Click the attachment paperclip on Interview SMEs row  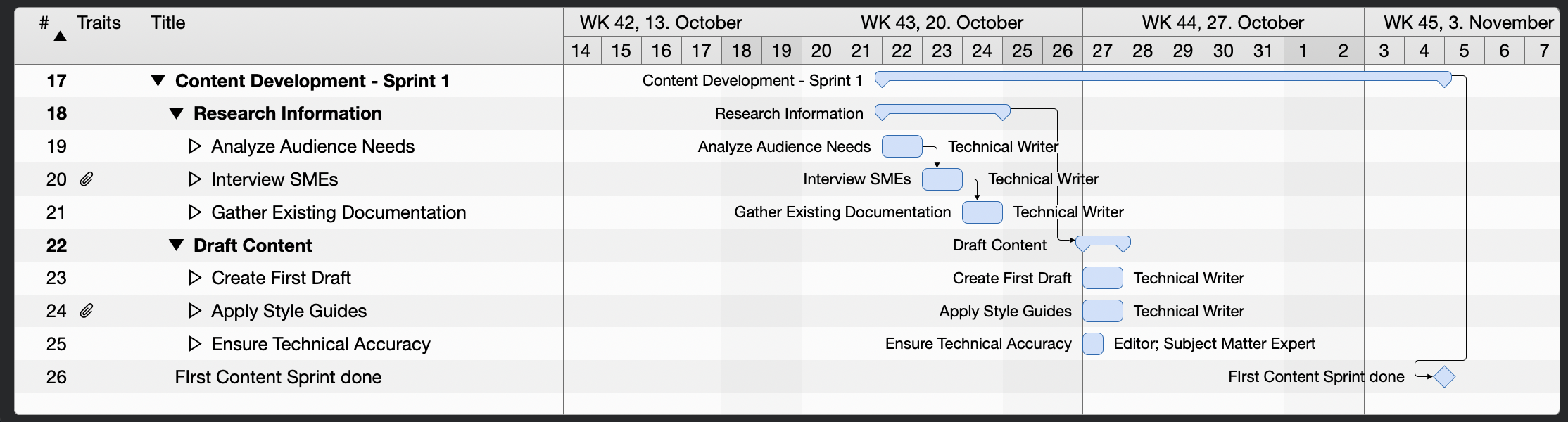click(86, 179)
